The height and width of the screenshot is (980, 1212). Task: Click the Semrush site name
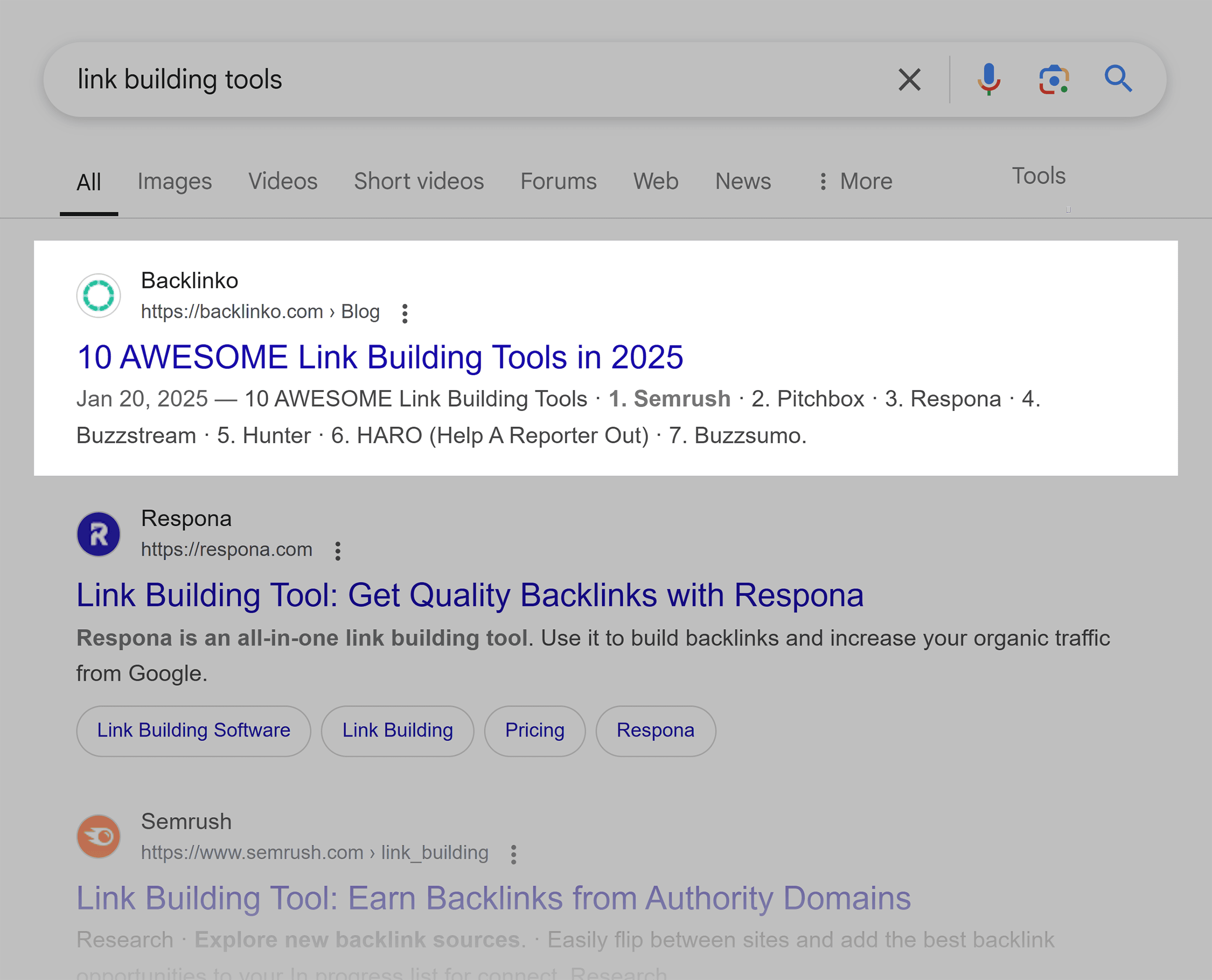[186, 822]
